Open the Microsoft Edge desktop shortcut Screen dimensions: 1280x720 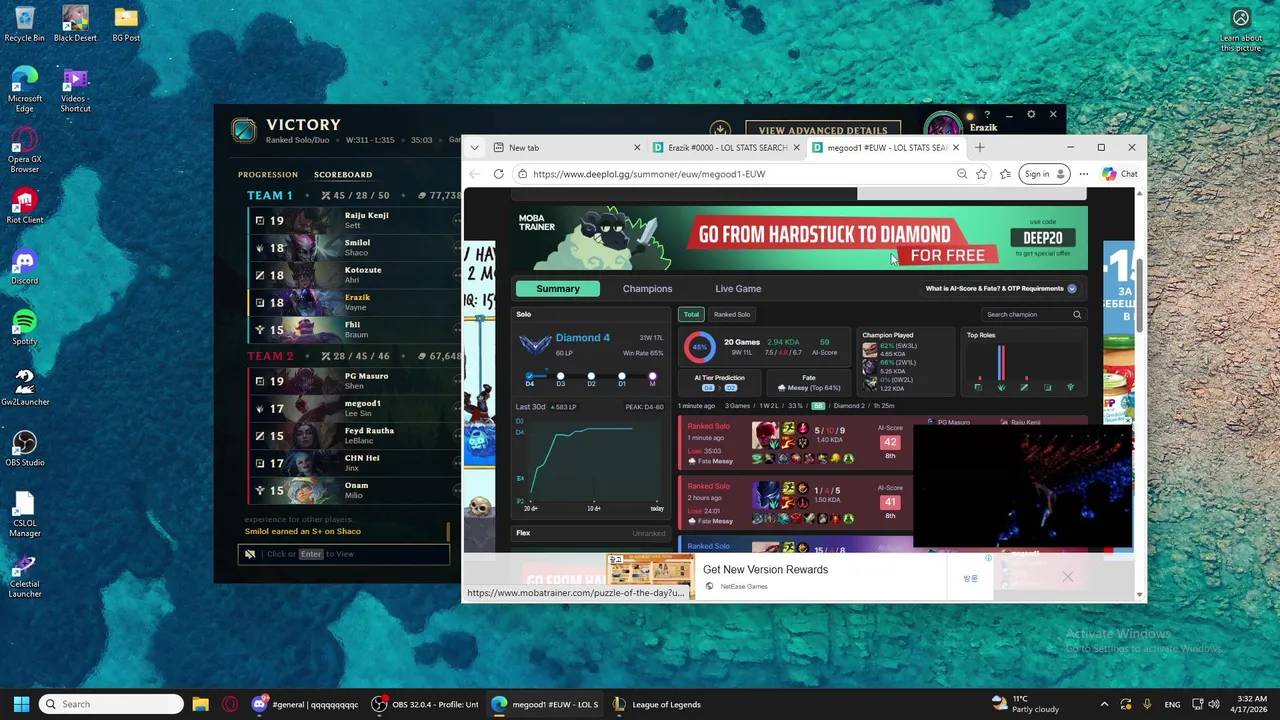point(25,90)
